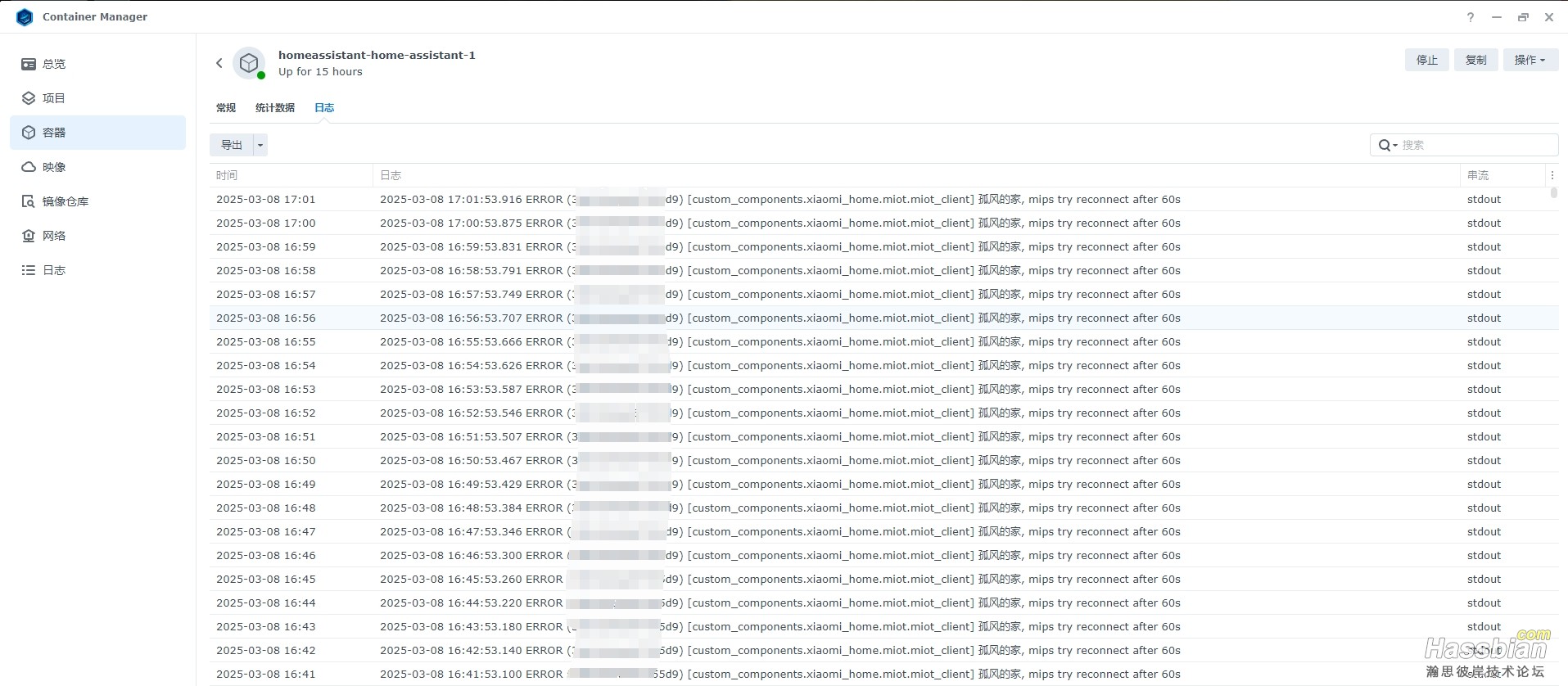Click the 复制 duplicate button
This screenshot has width=1568, height=686.
1476,60
